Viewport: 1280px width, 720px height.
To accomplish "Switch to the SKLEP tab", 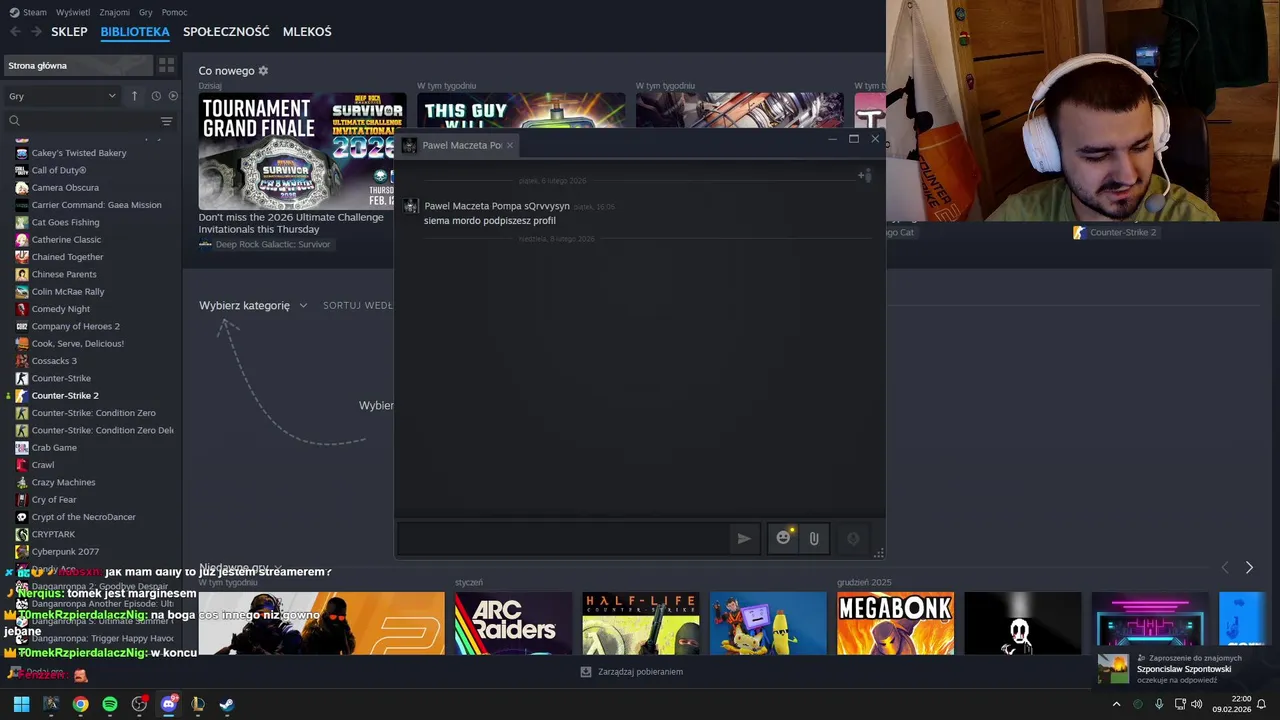I will click(x=69, y=32).
